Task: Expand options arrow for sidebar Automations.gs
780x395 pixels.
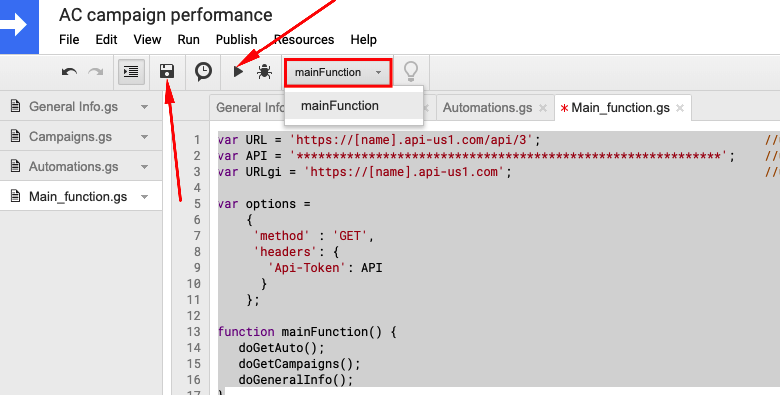Action: pos(144,167)
